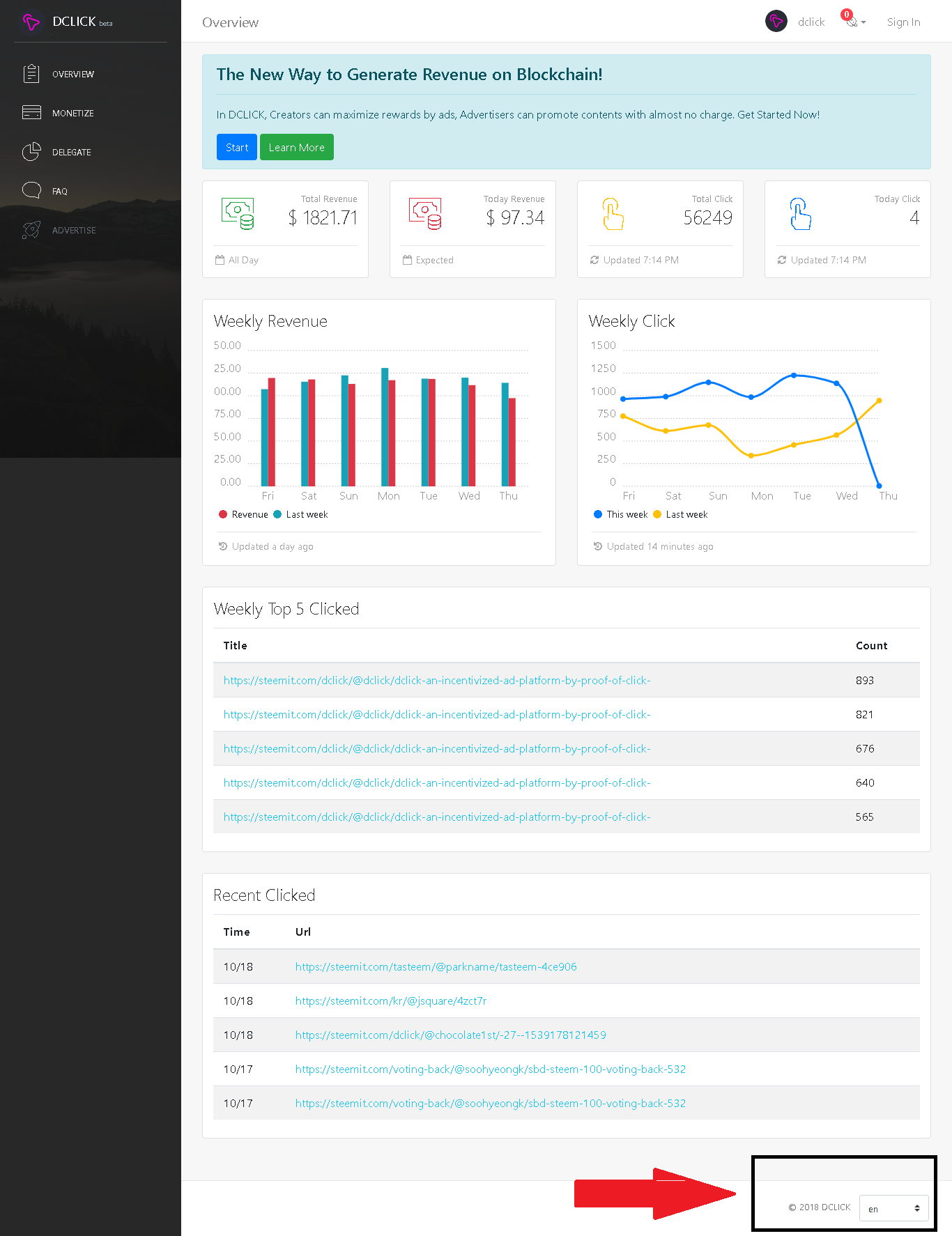The width and height of the screenshot is (952, 1236).
Task: Expand the notifications dropdown caret
Action: pos(863,22)
